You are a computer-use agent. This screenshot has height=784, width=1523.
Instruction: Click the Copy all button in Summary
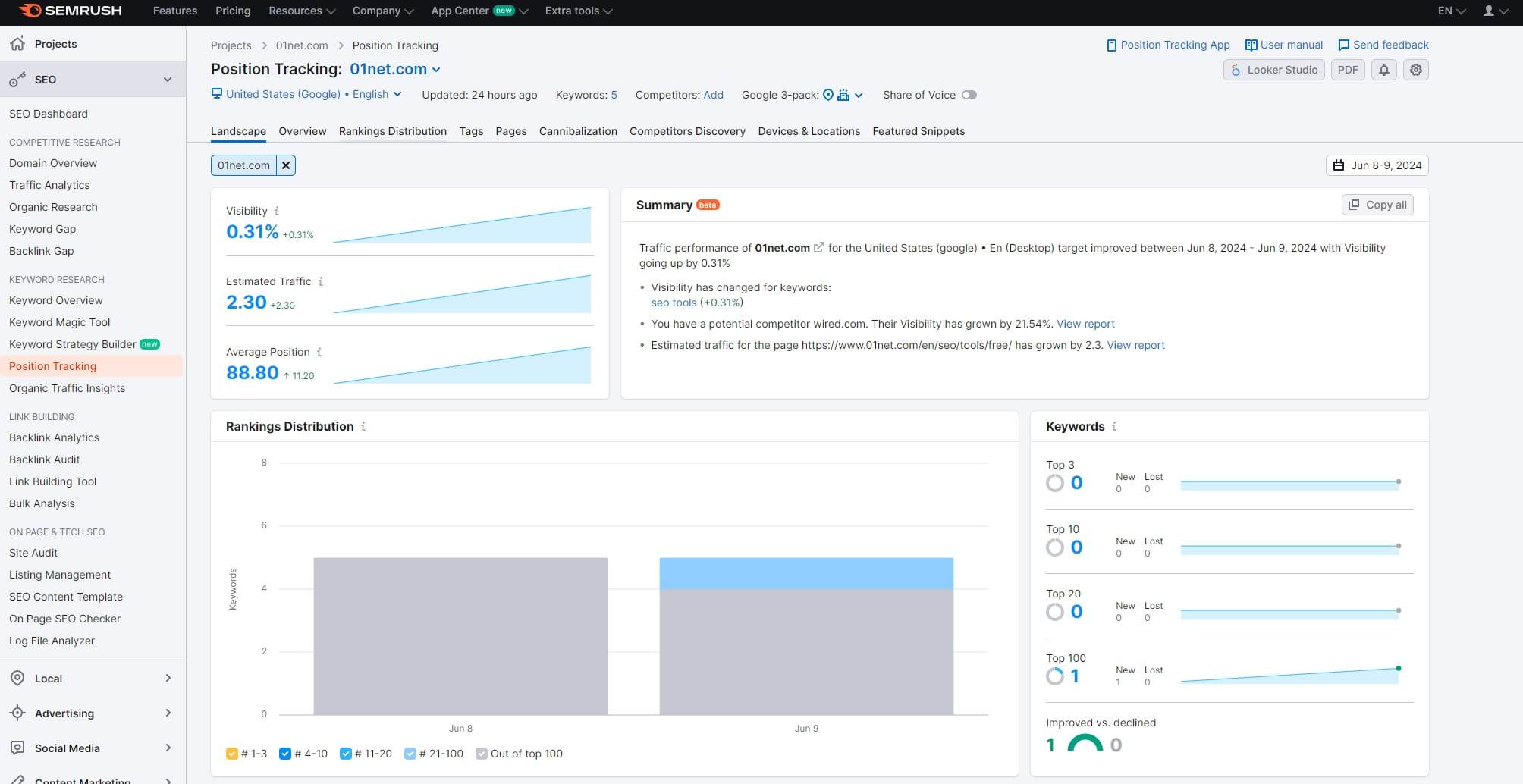(1377, 204)
